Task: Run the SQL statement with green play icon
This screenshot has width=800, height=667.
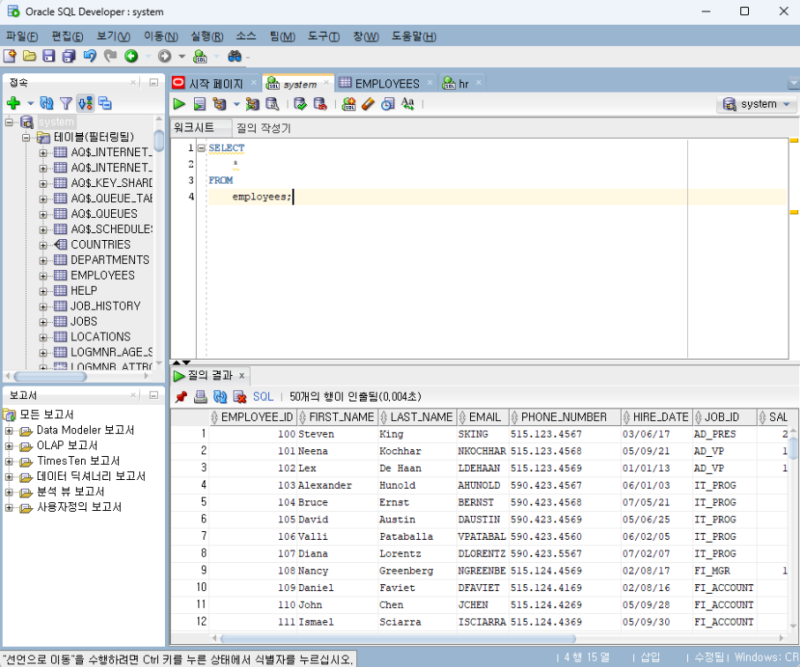Action: tap(180, 104)
